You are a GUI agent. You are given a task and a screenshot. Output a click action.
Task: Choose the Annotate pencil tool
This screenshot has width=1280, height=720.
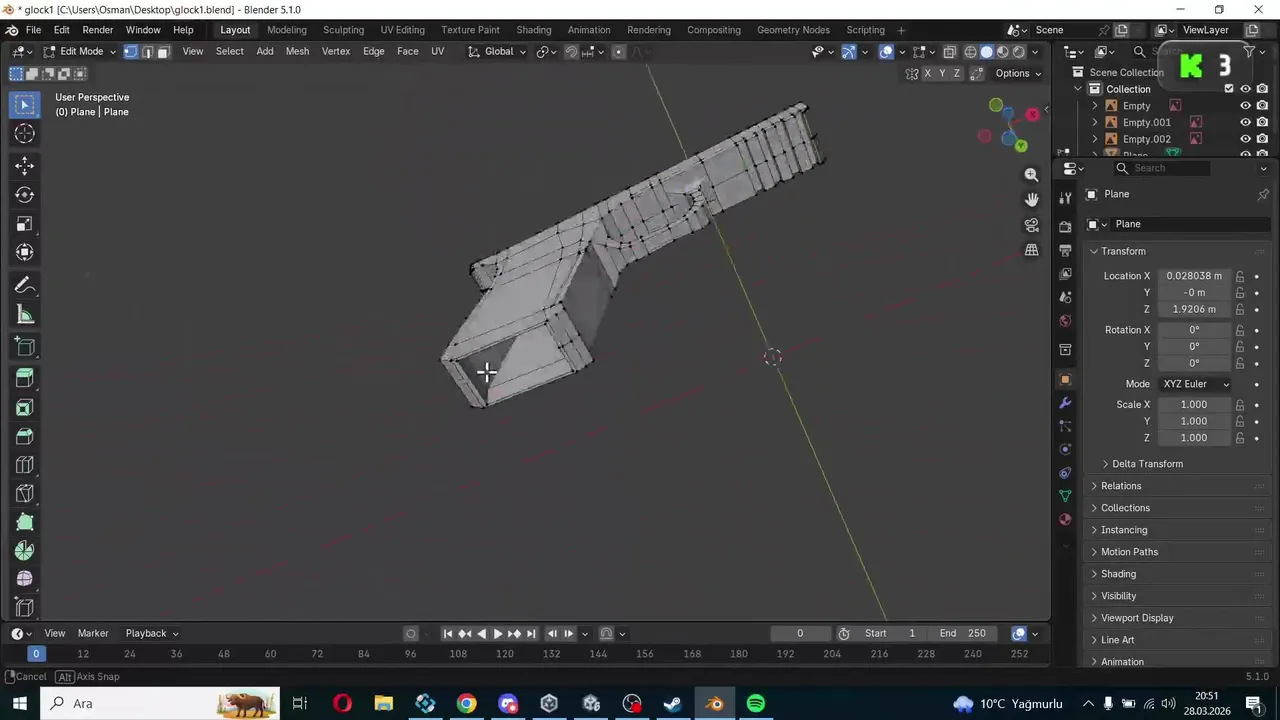tap(25, 286)
